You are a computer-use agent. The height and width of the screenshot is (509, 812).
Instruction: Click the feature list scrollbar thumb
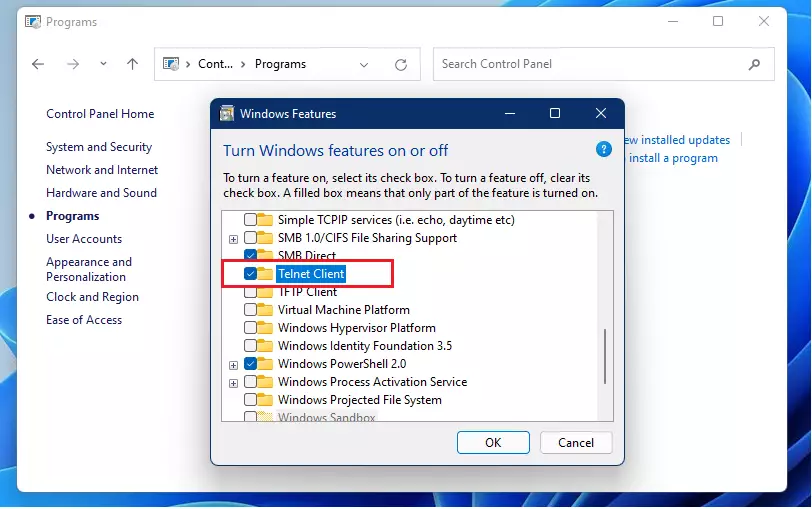pyautogui.click(x=605, y=356)
